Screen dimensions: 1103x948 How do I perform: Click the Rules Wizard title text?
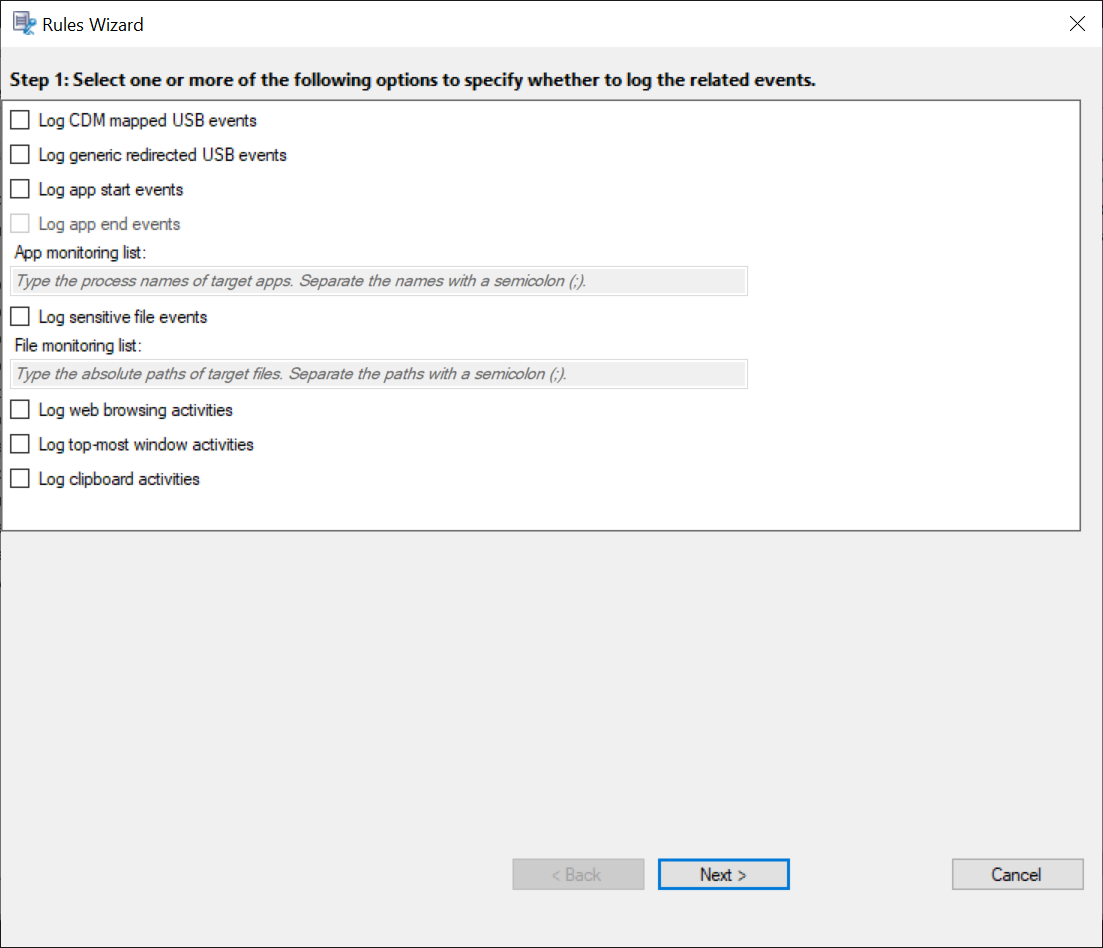[93, 24]
